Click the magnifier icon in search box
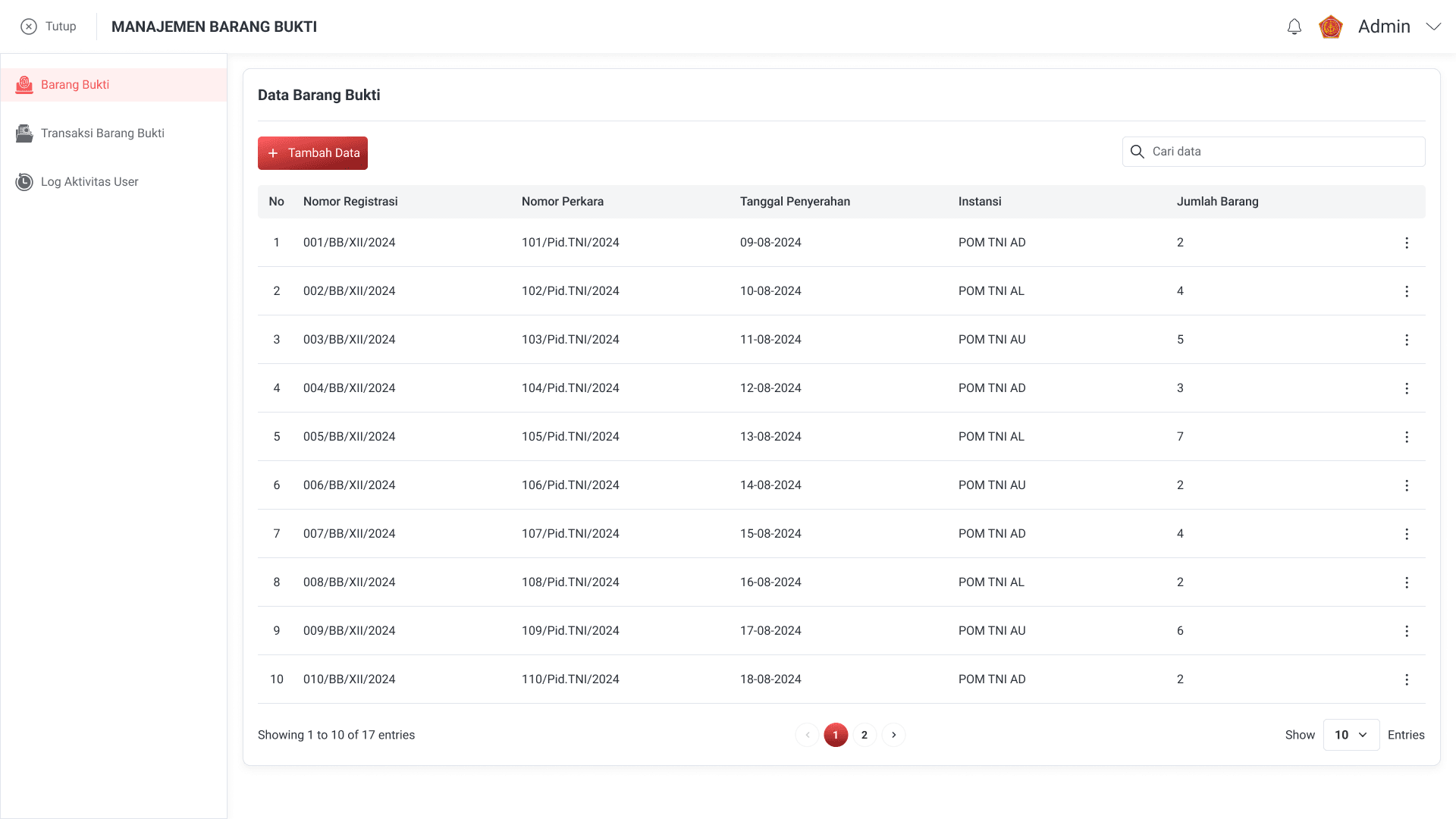This screenshot has width=1456, height=819. coord(1137,152)
